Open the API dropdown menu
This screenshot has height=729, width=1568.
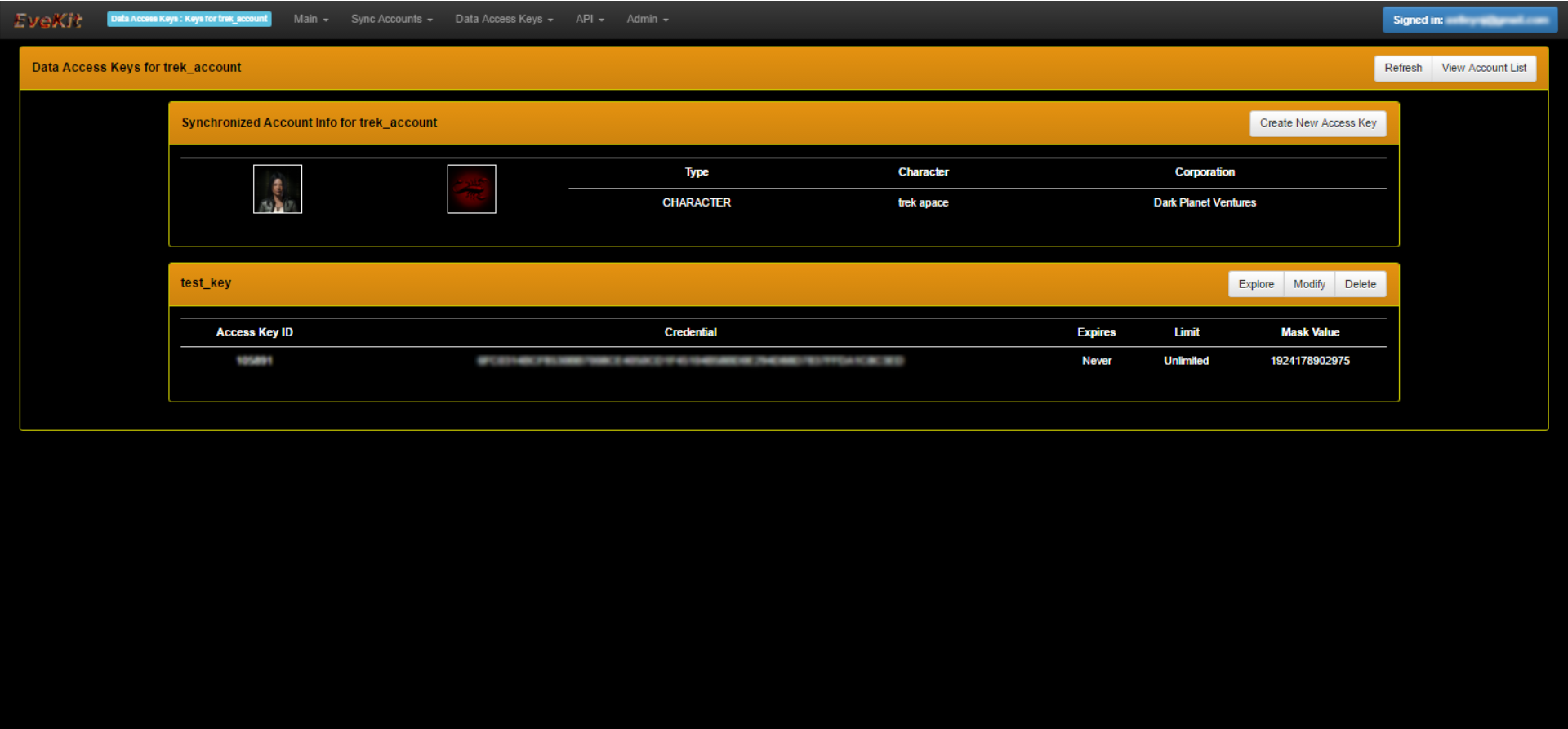coord(590,19)
